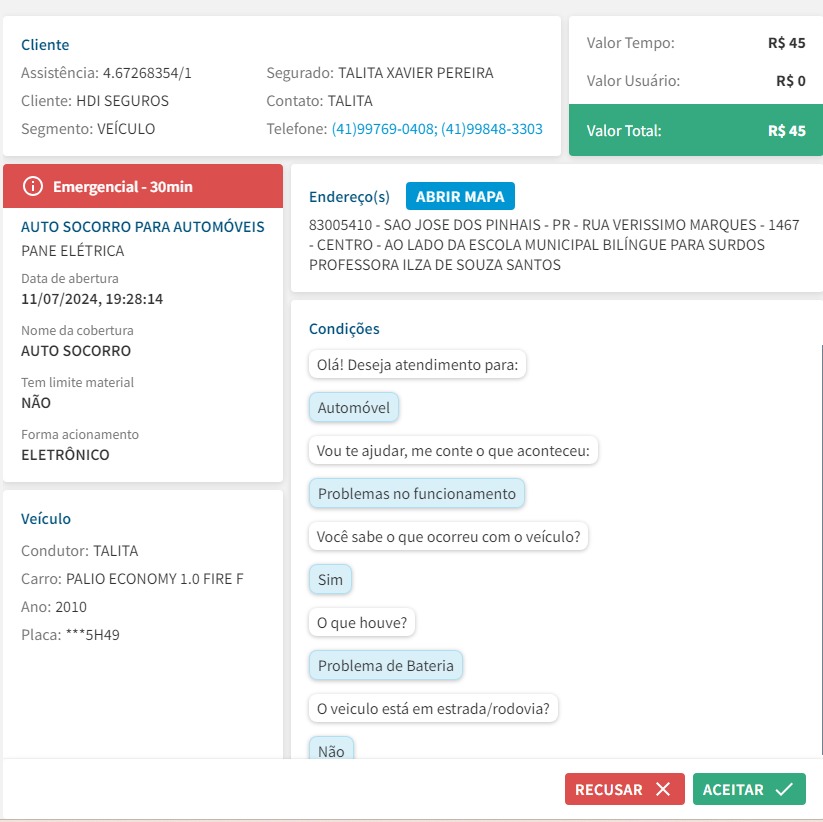Click the AUTO SOCORRO PARA AUTOMÓVEIS heading

coord(143,227)
